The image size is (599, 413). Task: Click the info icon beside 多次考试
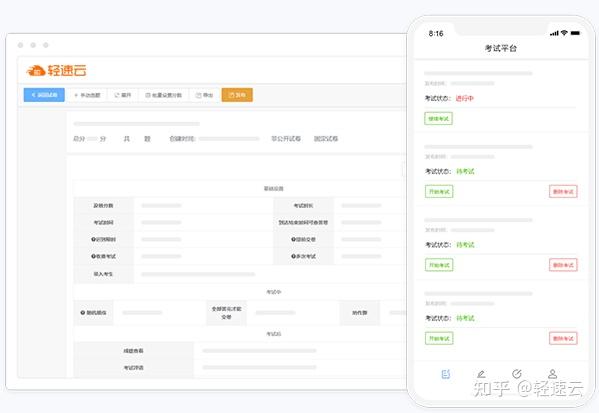tap(293, 256)
